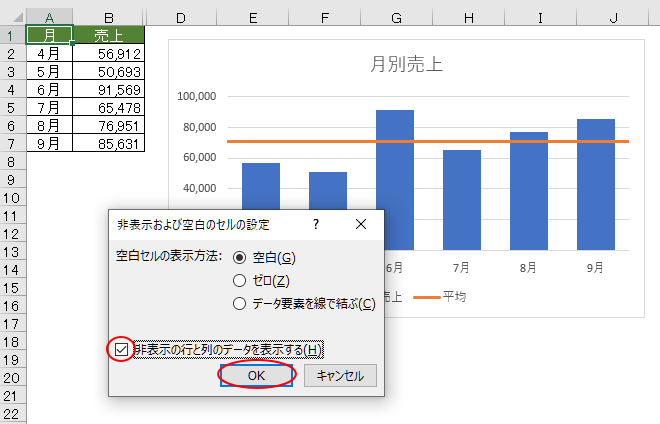Select the ゼロ(Z) radio option
The height and width of the screenshot is (424, 660).
[x=239, y=281]
